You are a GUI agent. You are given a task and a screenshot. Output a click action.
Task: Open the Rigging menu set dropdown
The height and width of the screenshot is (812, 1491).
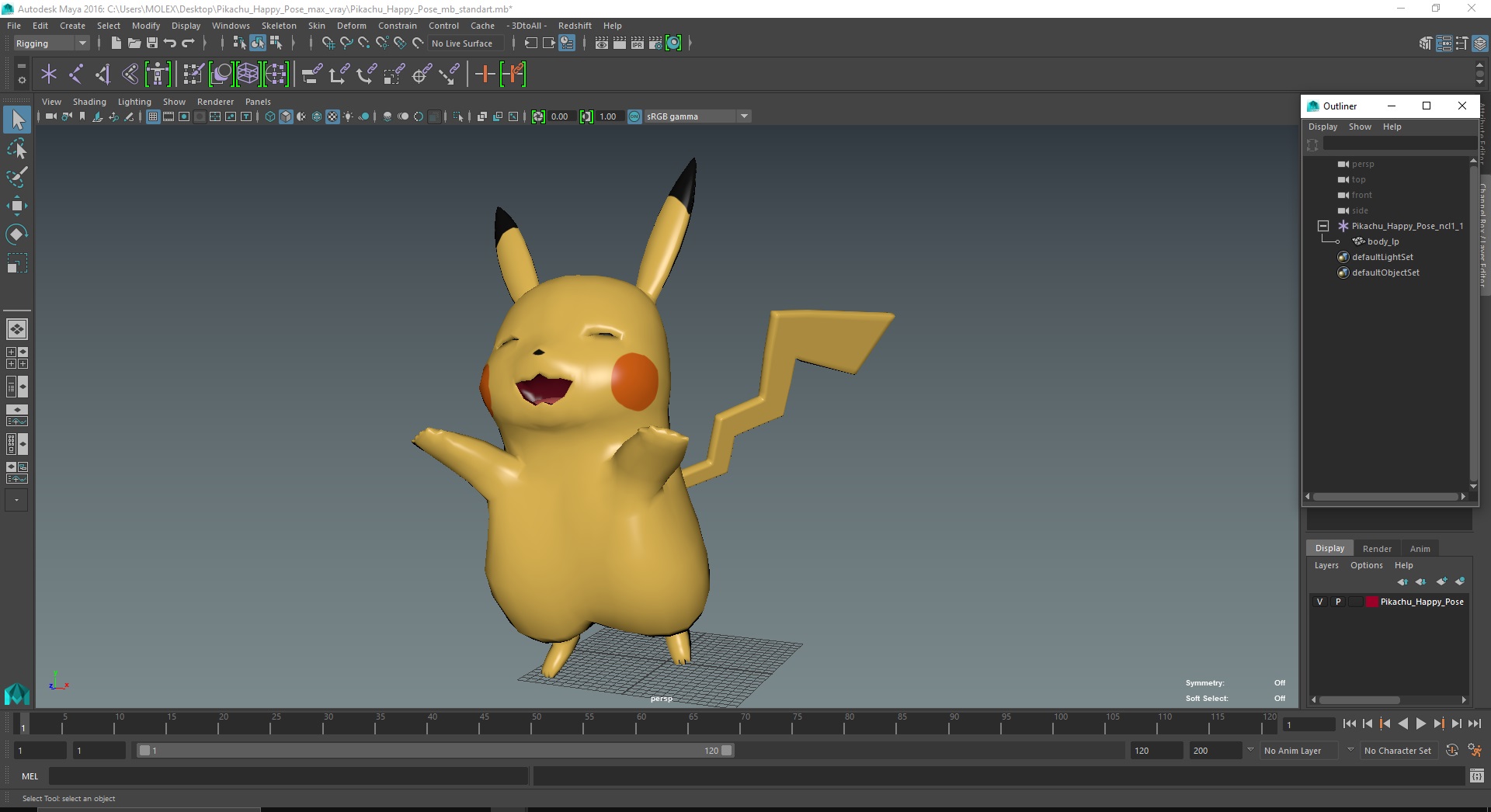(x=51, y=43)
